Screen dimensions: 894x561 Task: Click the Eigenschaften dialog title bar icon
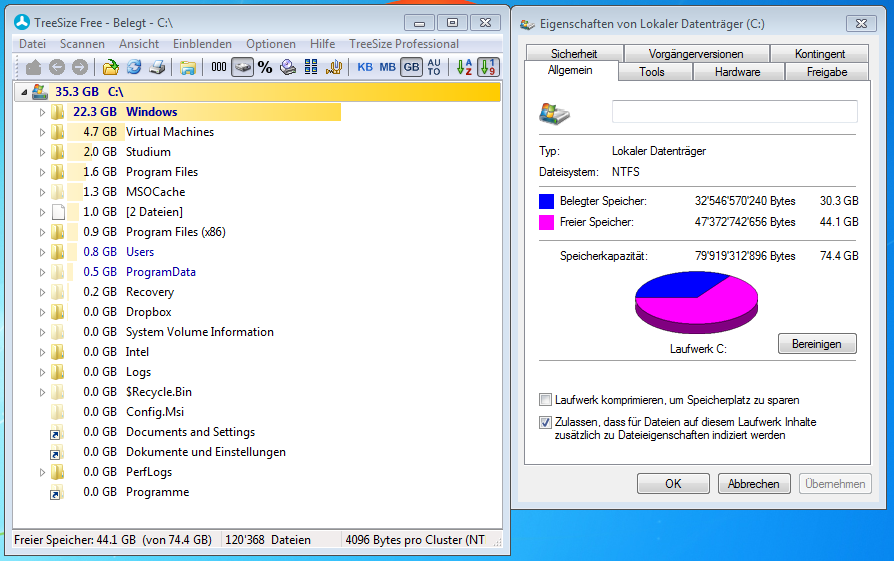(x=527, y=24)
